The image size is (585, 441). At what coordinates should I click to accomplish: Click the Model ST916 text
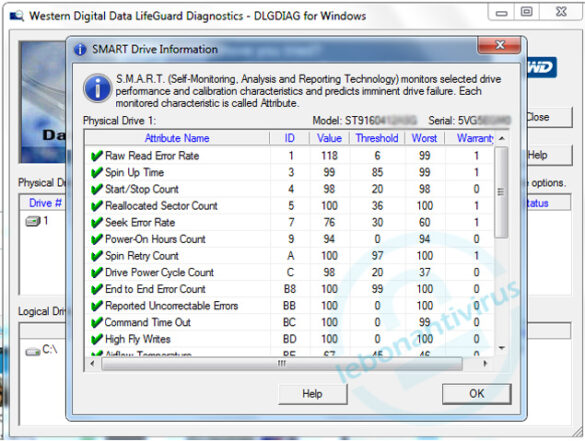(x=364, y=121)
